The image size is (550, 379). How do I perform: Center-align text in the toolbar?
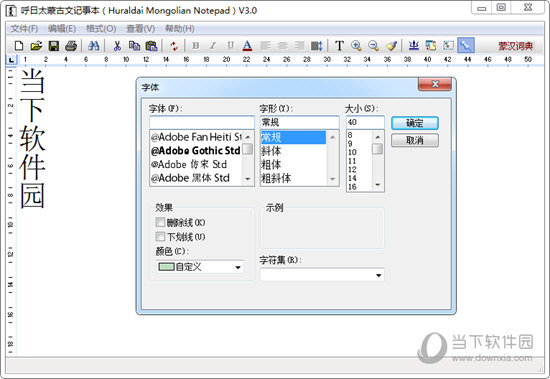(282, 46)
